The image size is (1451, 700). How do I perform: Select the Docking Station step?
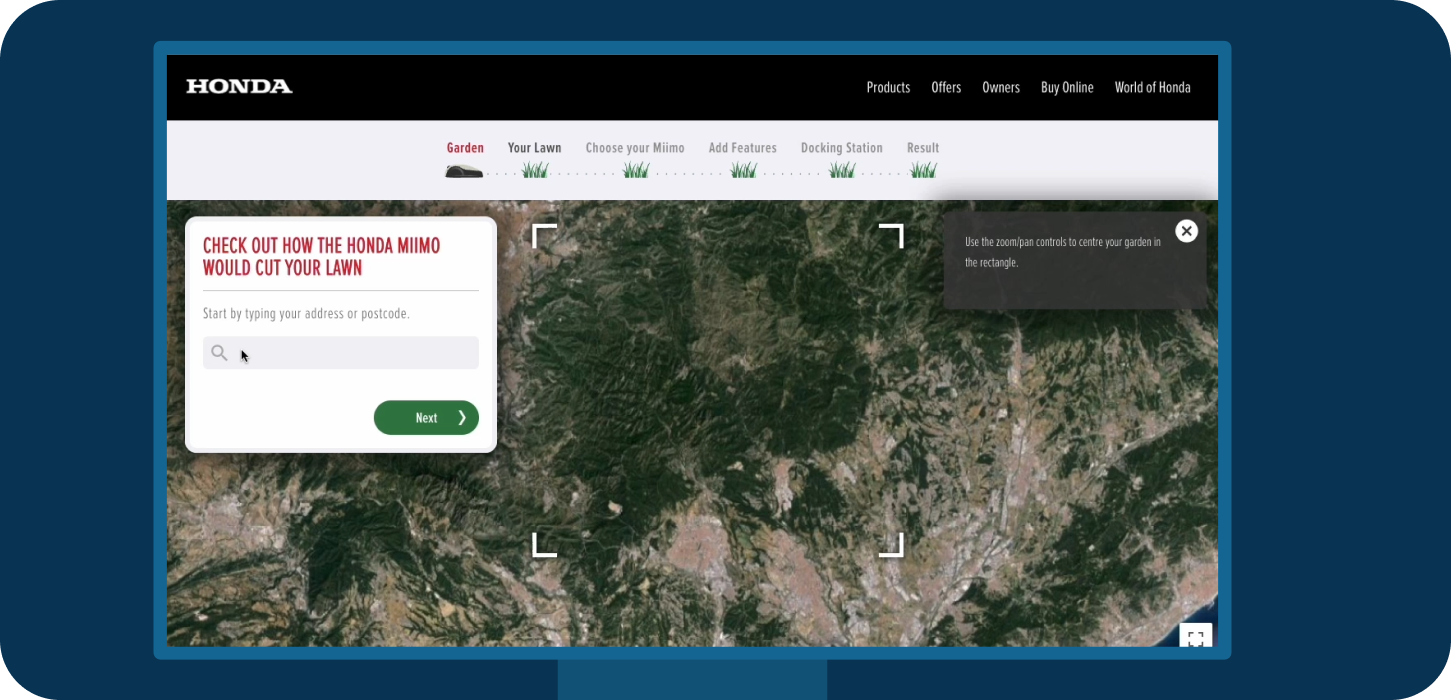pos(842,148)
